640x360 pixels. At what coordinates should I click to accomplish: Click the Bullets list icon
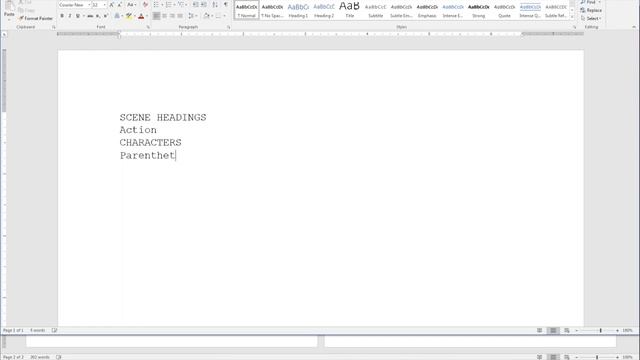coord(156,5)
